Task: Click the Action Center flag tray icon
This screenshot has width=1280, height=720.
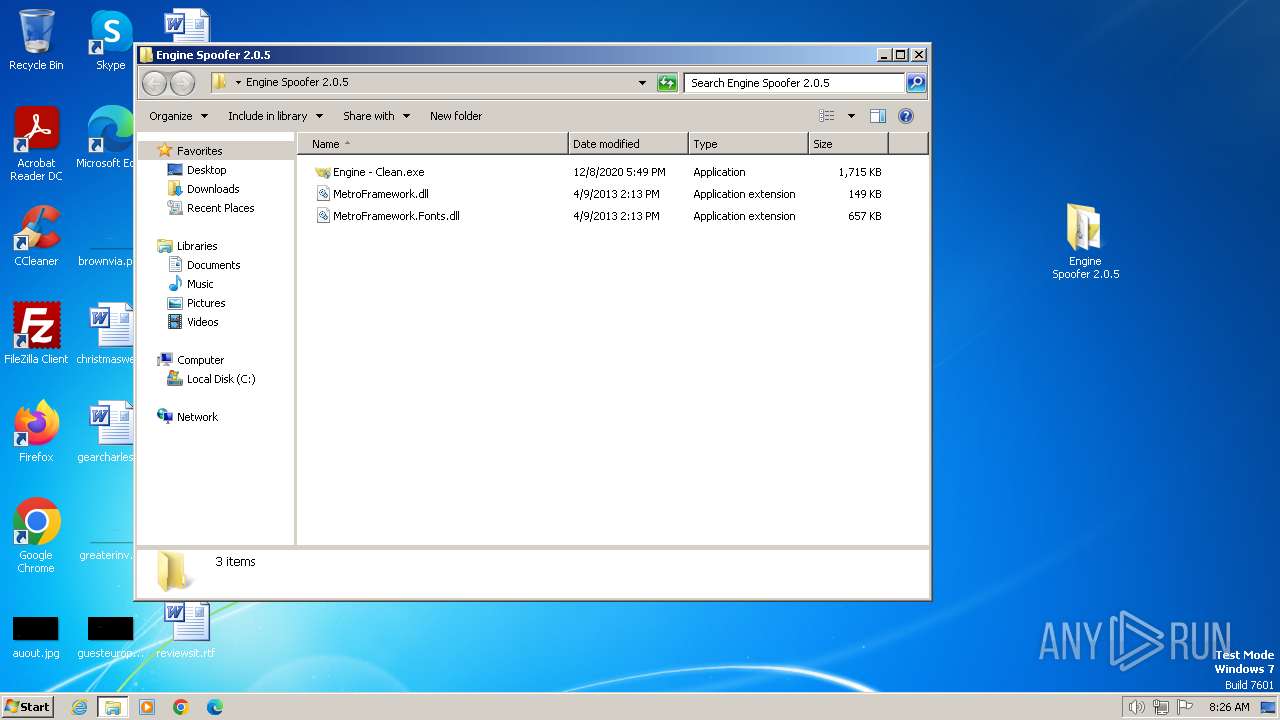Action: pos(1185,707)
